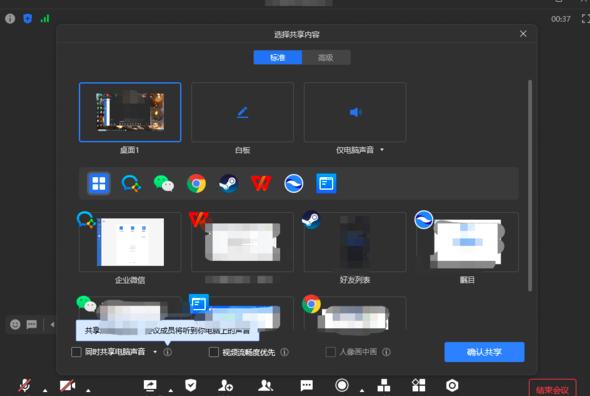Open meeting info icon at top left
The height and width of the screenshot is (396, 590).
click(10, 18)
